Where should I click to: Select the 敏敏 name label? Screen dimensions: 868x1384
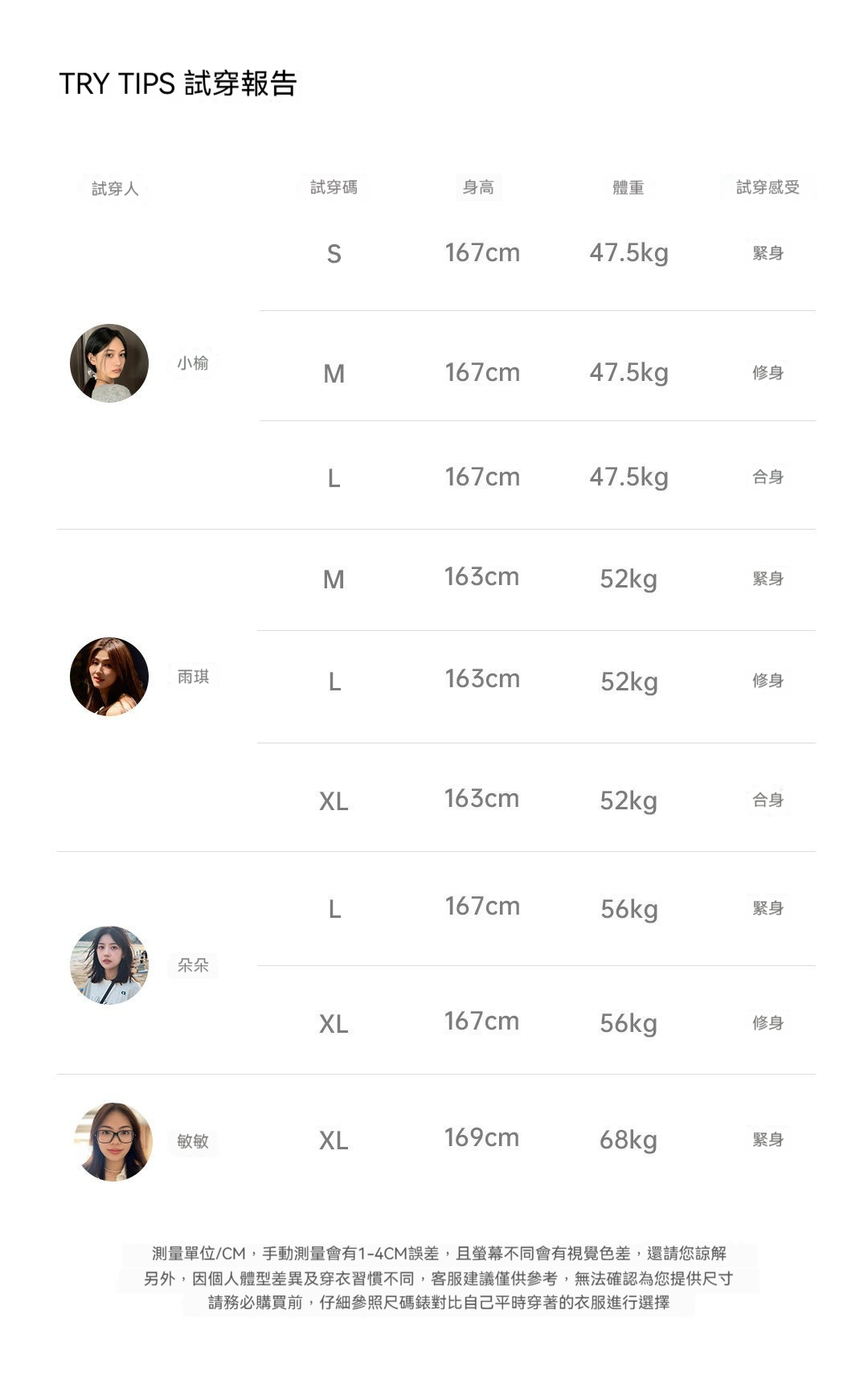coord(193,1141)
